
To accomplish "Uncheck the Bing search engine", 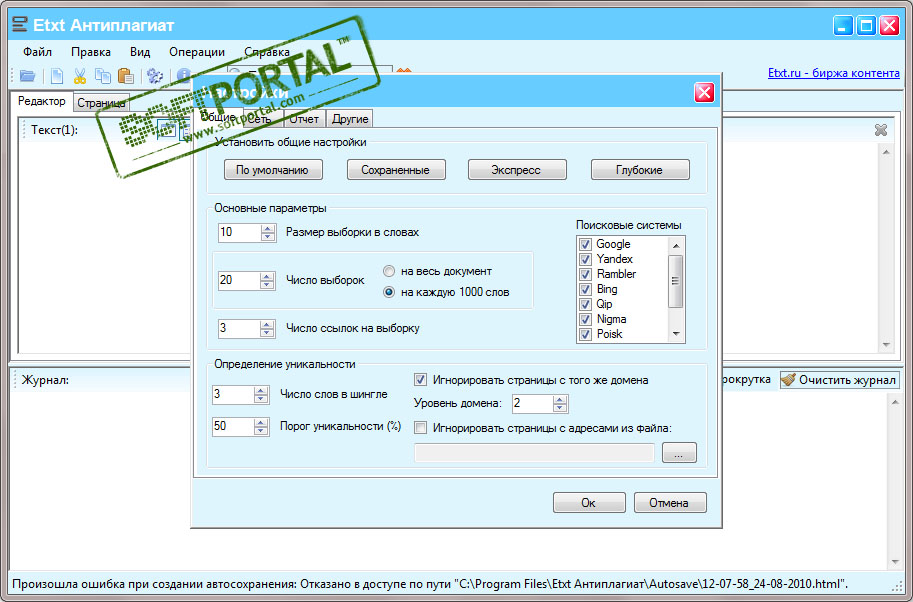I will [x=586, y=289].
